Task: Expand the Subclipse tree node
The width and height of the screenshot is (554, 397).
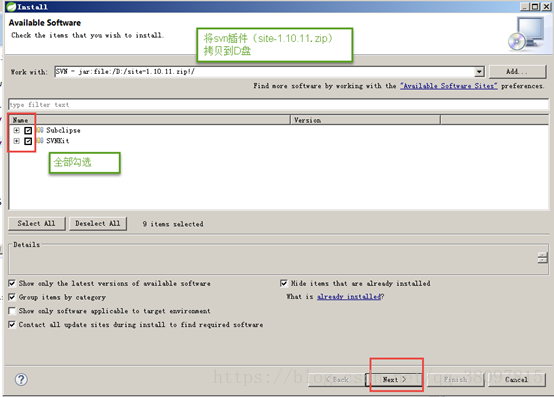Action: coord(16,130)
